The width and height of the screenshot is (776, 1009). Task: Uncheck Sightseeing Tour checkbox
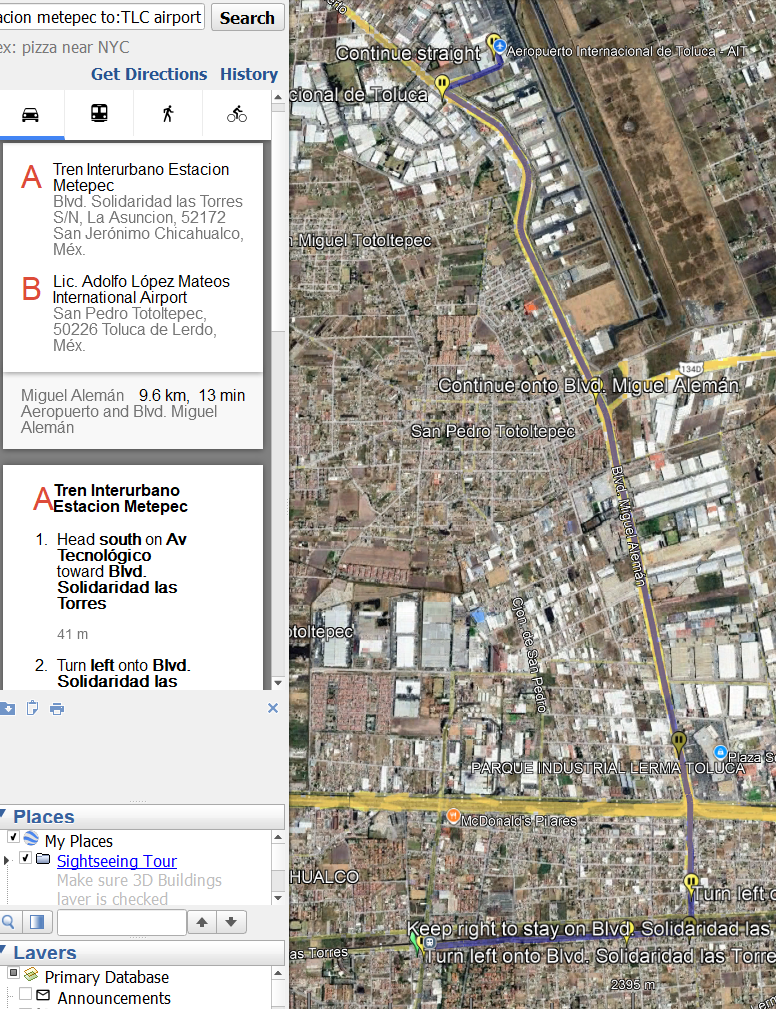coord(25,858)
